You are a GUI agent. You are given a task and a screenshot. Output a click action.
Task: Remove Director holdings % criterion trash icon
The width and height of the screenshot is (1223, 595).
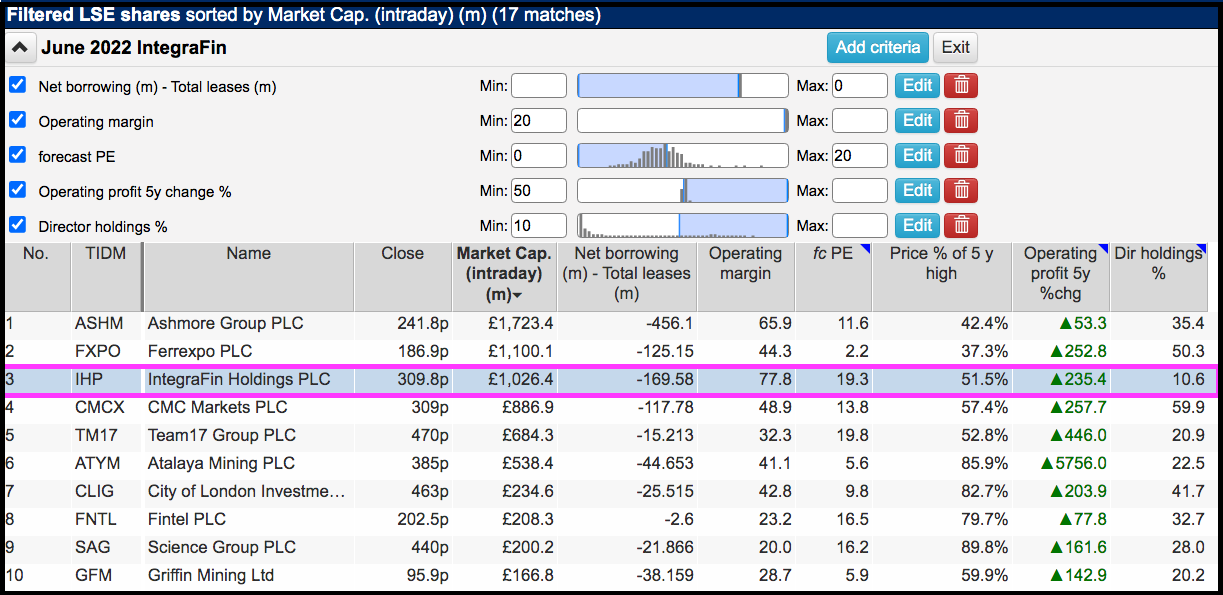[961, 225]
